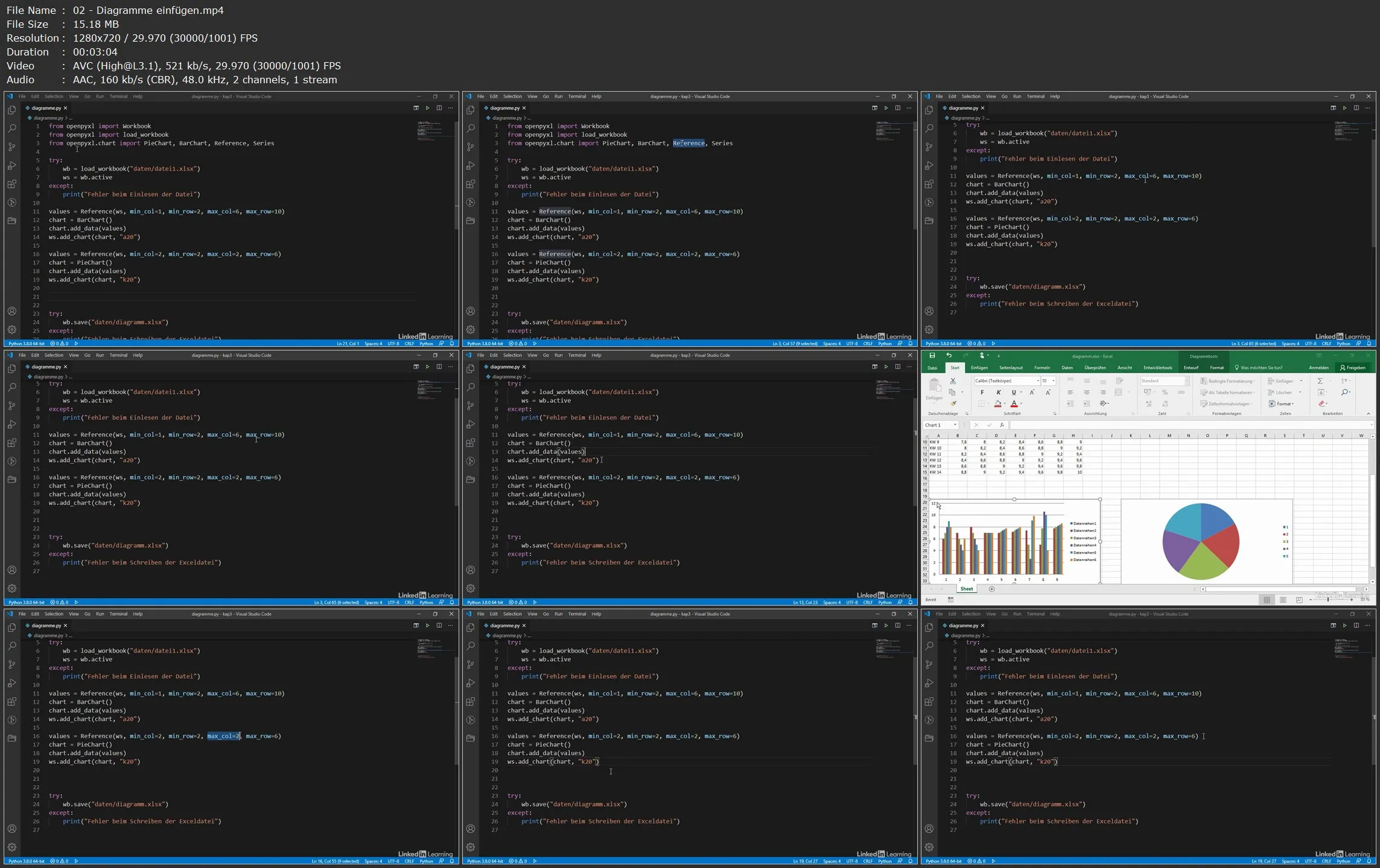This screenshot has width=1380, height=868.
Task: Toggle right text alignment in Excel
Action: coord(1102,393)
